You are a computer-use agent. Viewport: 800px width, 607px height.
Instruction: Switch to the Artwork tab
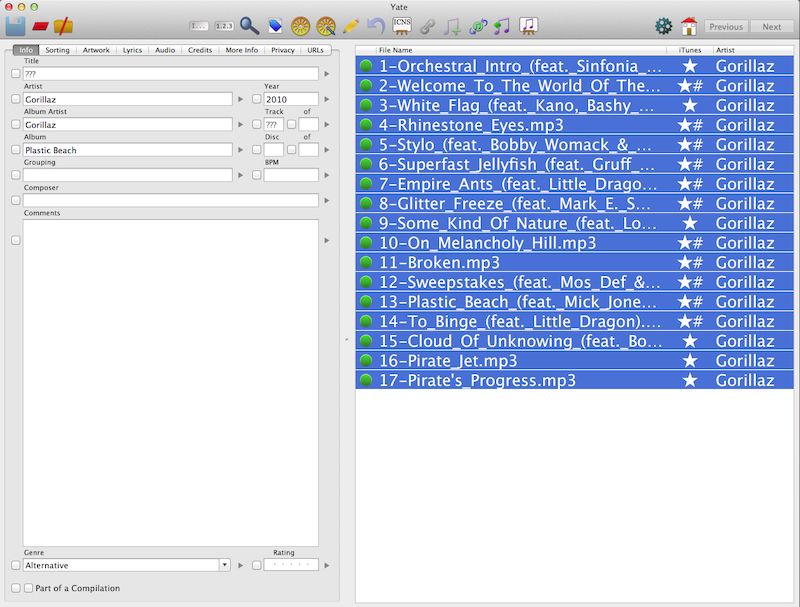(96, 50)
